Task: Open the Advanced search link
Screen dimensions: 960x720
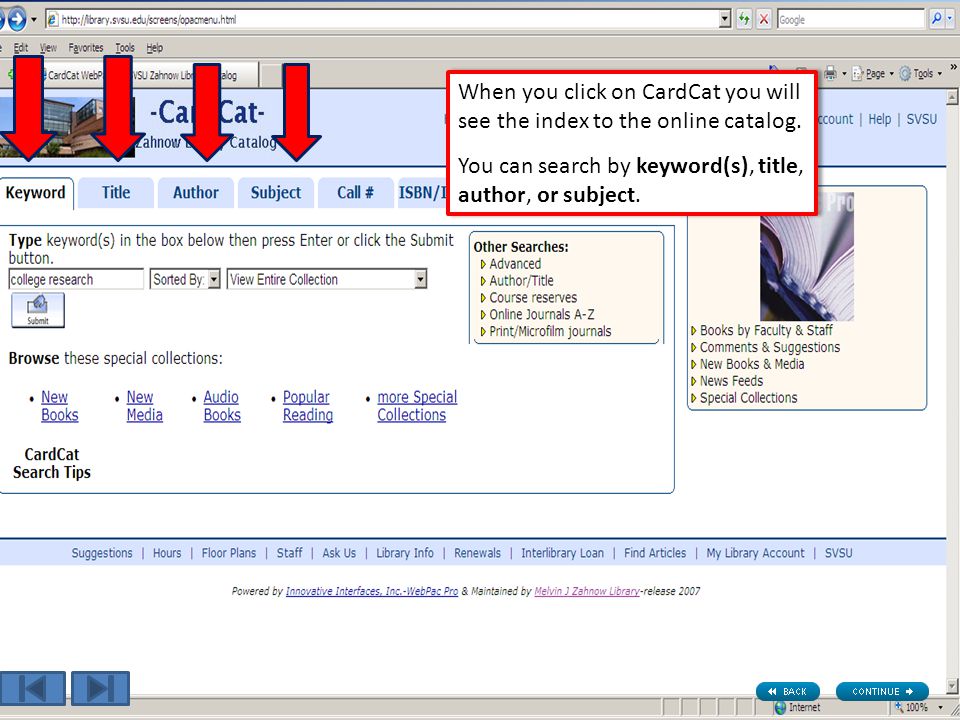Action: pos(515,264)
